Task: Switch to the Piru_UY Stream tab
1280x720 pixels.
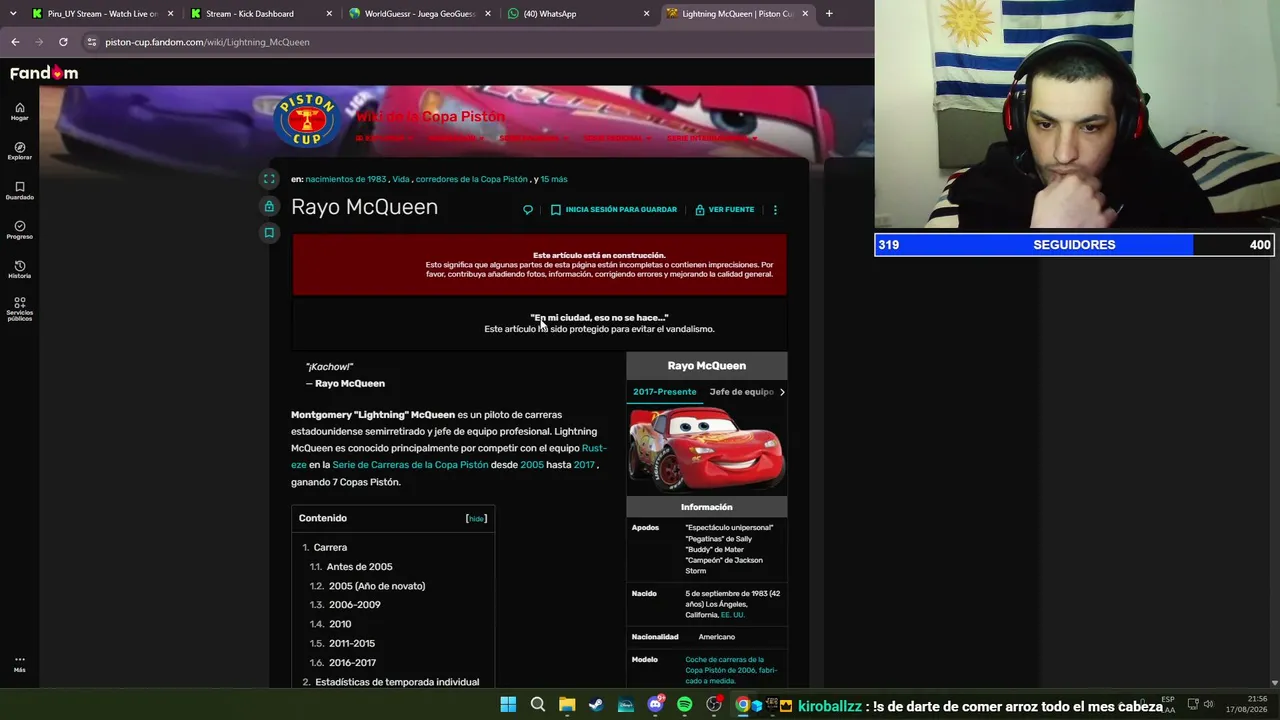Action: coord(102,14)
